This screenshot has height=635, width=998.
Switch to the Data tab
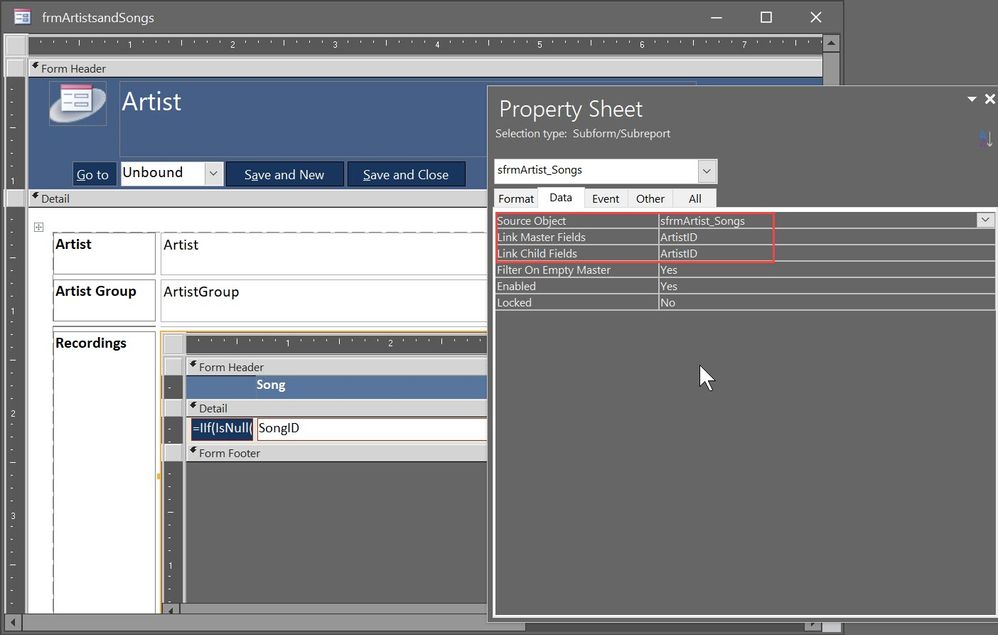point(561,198)
